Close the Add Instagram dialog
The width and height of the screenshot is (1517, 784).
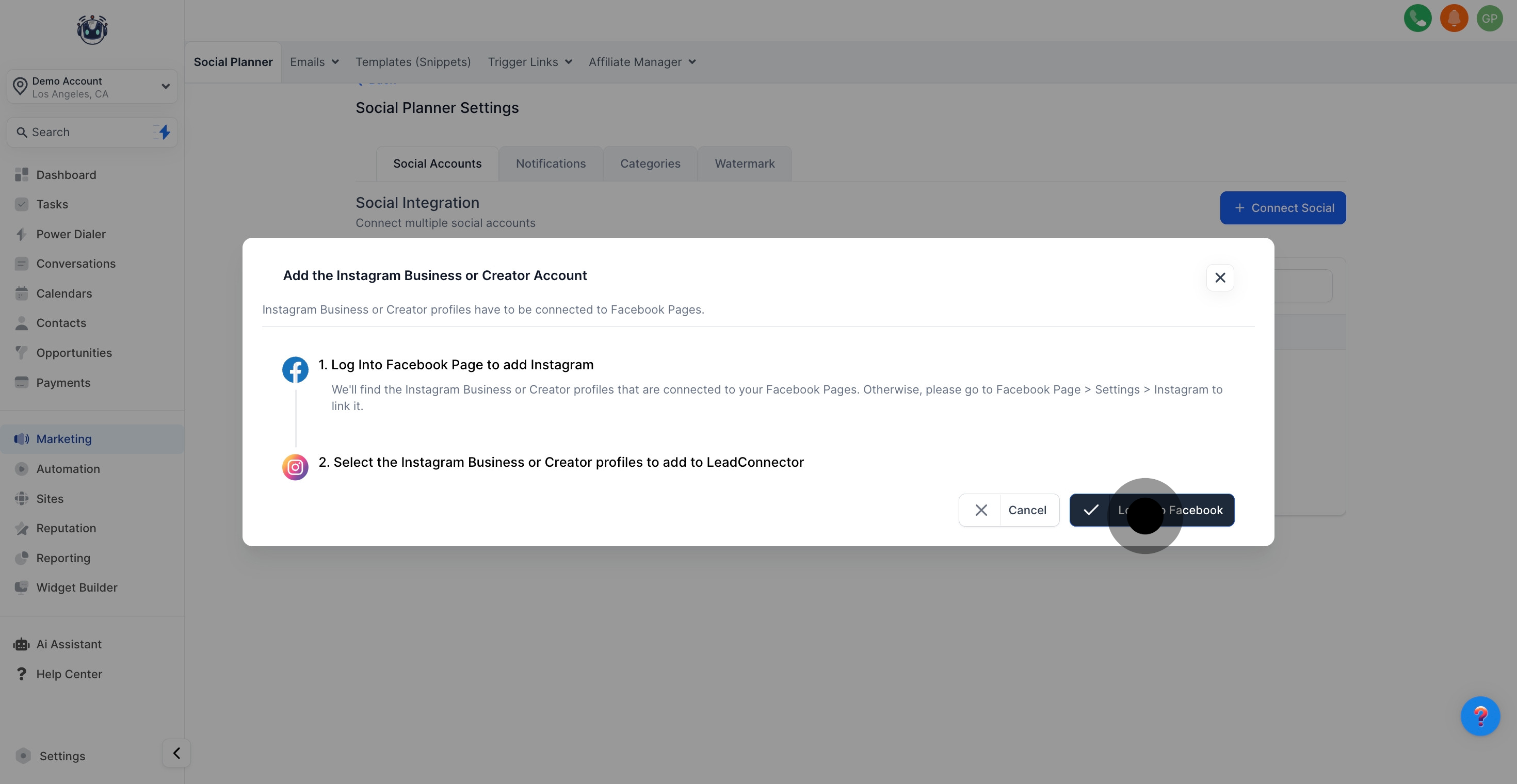coord(1220,277)
